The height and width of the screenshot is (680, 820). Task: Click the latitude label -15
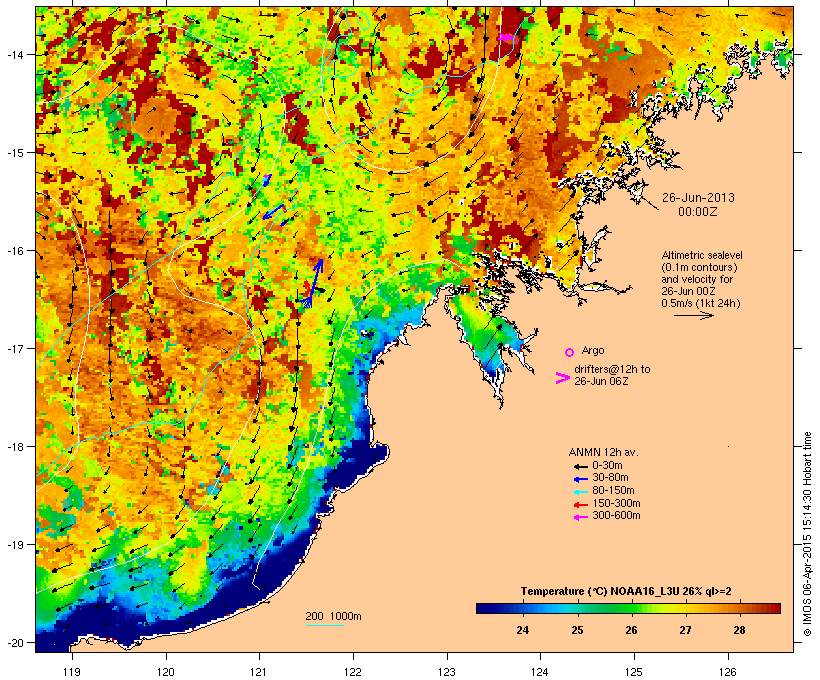14,153
